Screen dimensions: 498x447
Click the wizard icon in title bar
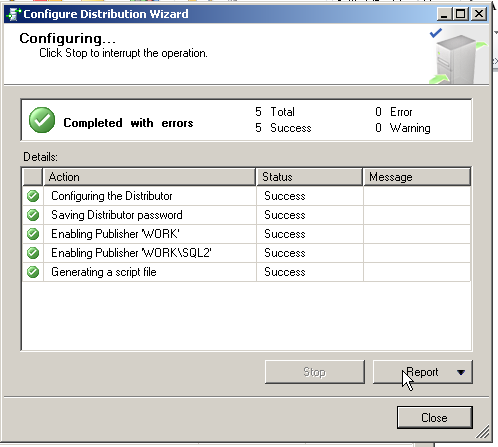point(14,14)
